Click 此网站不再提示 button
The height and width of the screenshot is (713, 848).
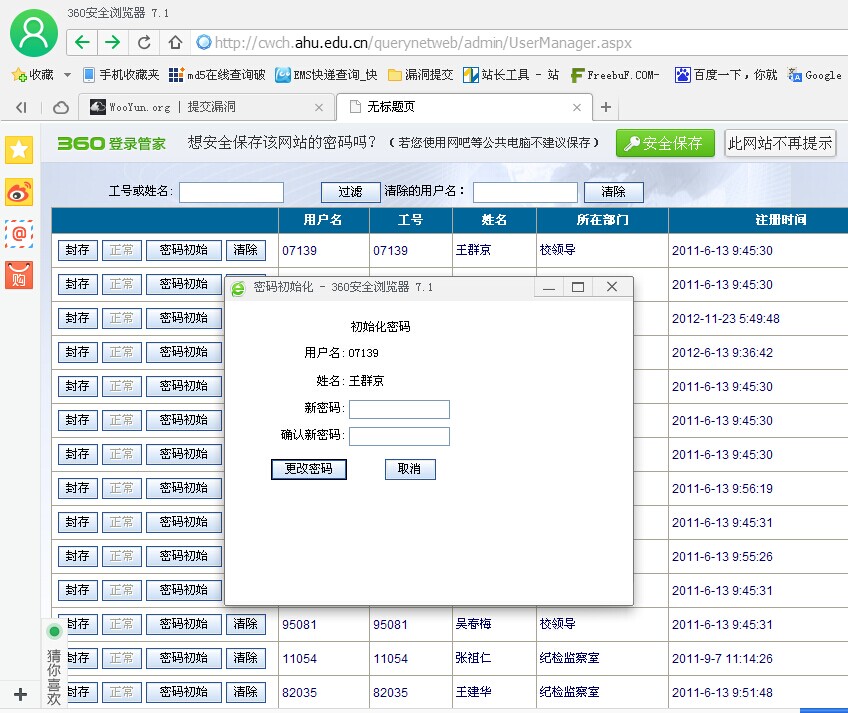(x=780, y=143)
